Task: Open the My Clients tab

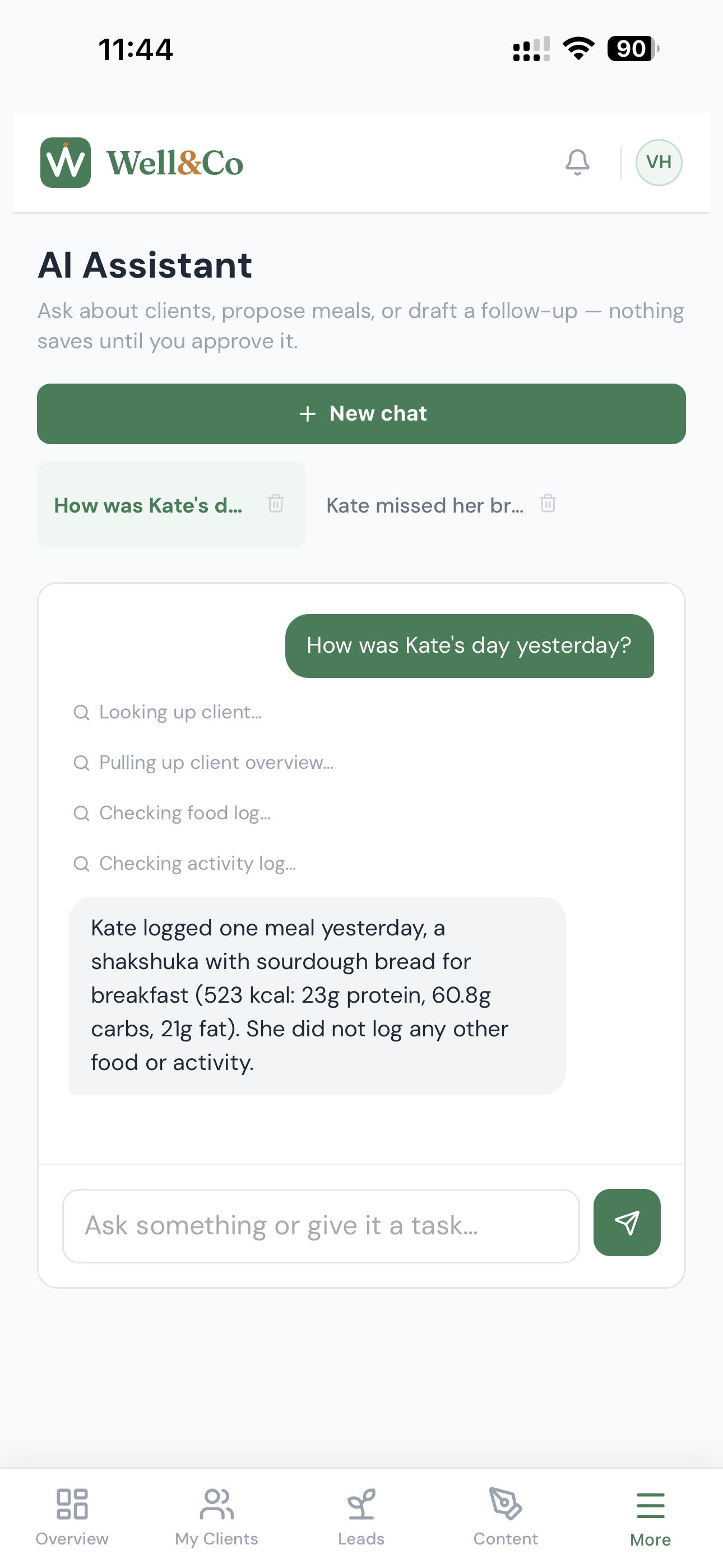Action: point(217,1517)
